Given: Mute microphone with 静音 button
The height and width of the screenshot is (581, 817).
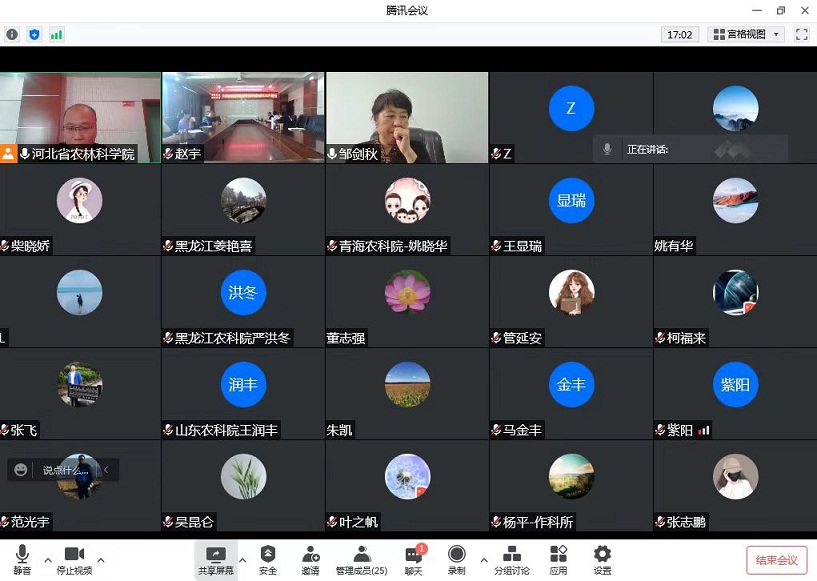Looking at the screenshot, I should pos(22,559).
